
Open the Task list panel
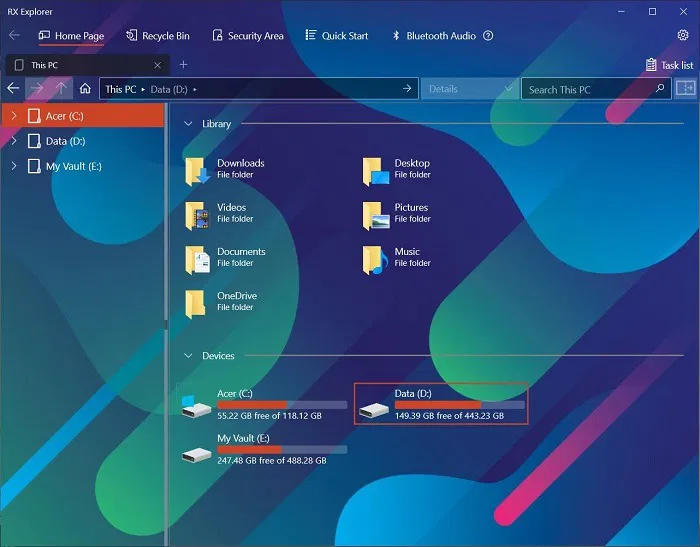click(x=670, y=65)
